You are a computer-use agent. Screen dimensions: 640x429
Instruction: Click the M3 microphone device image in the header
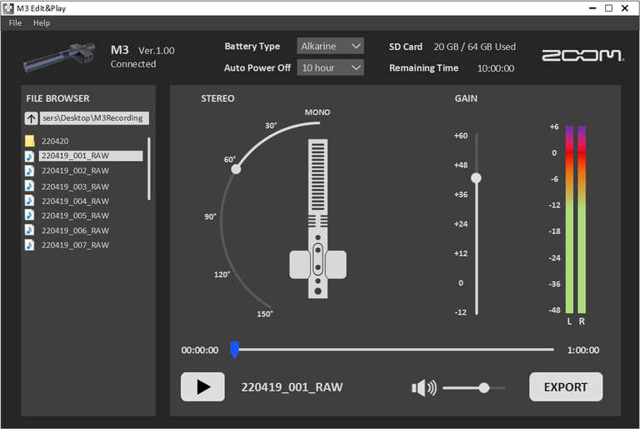point(60,57)
